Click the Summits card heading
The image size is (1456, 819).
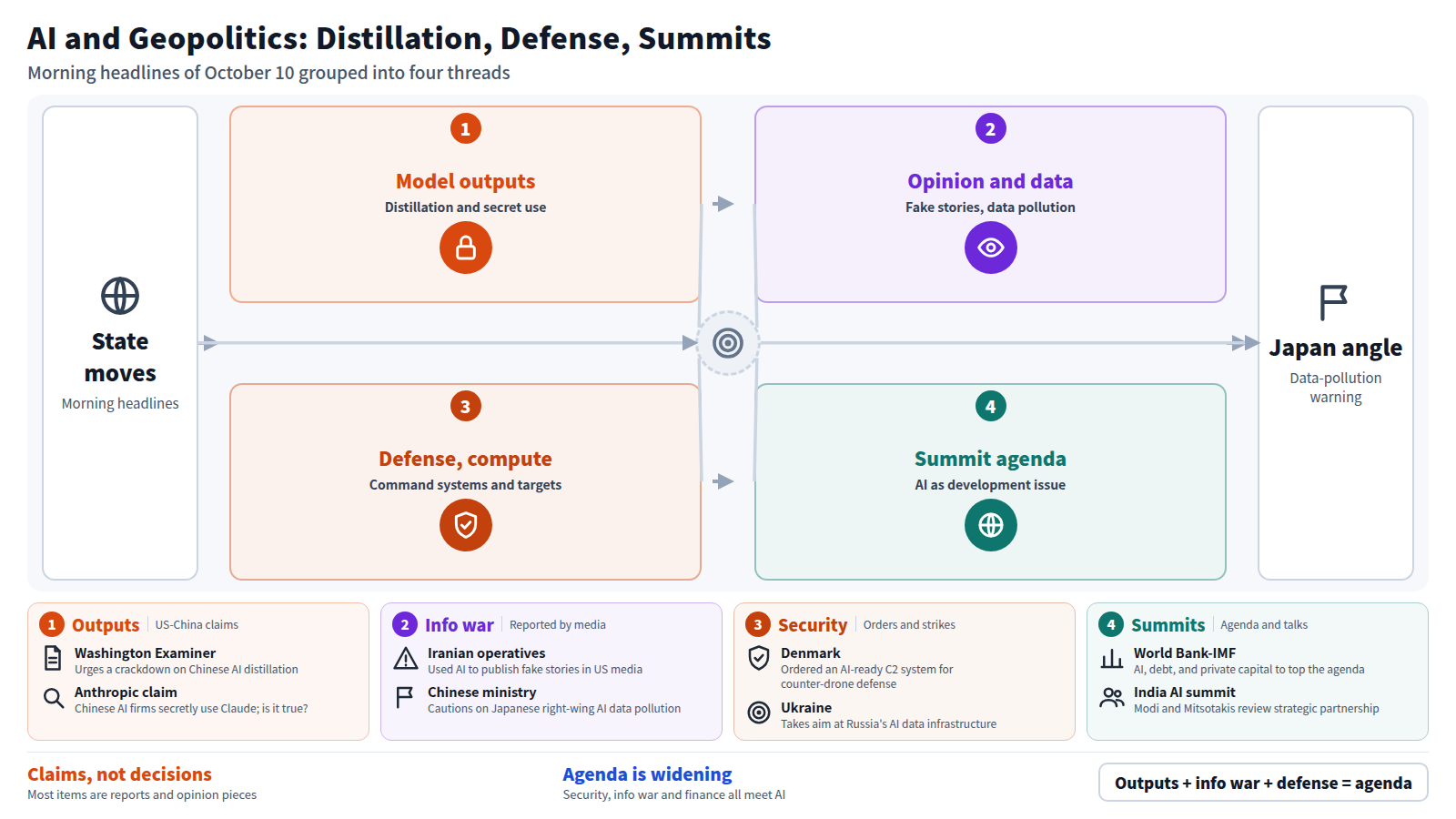(x=1168, y=625)
